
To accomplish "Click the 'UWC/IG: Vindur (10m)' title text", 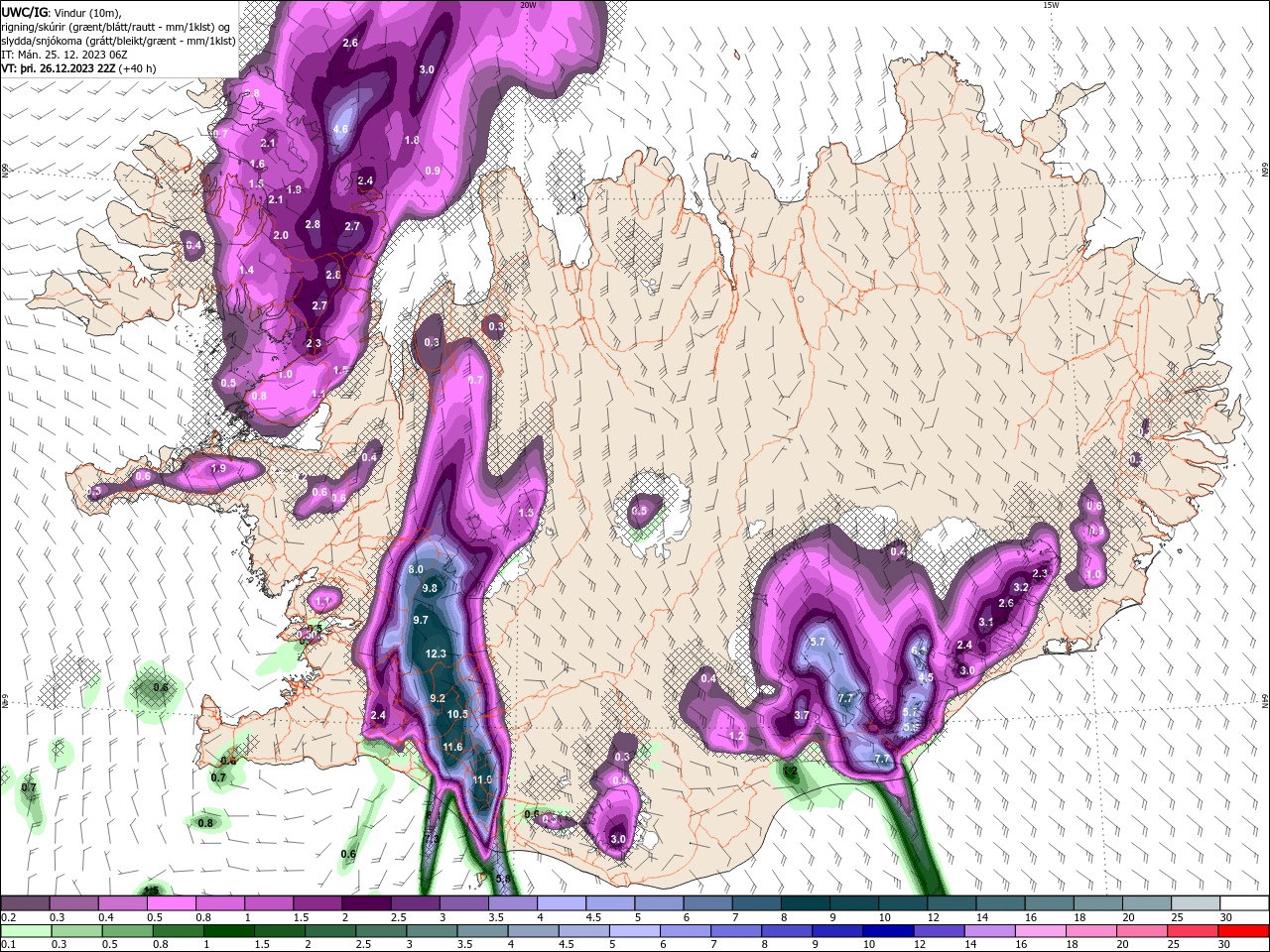I will pos(62,12).
